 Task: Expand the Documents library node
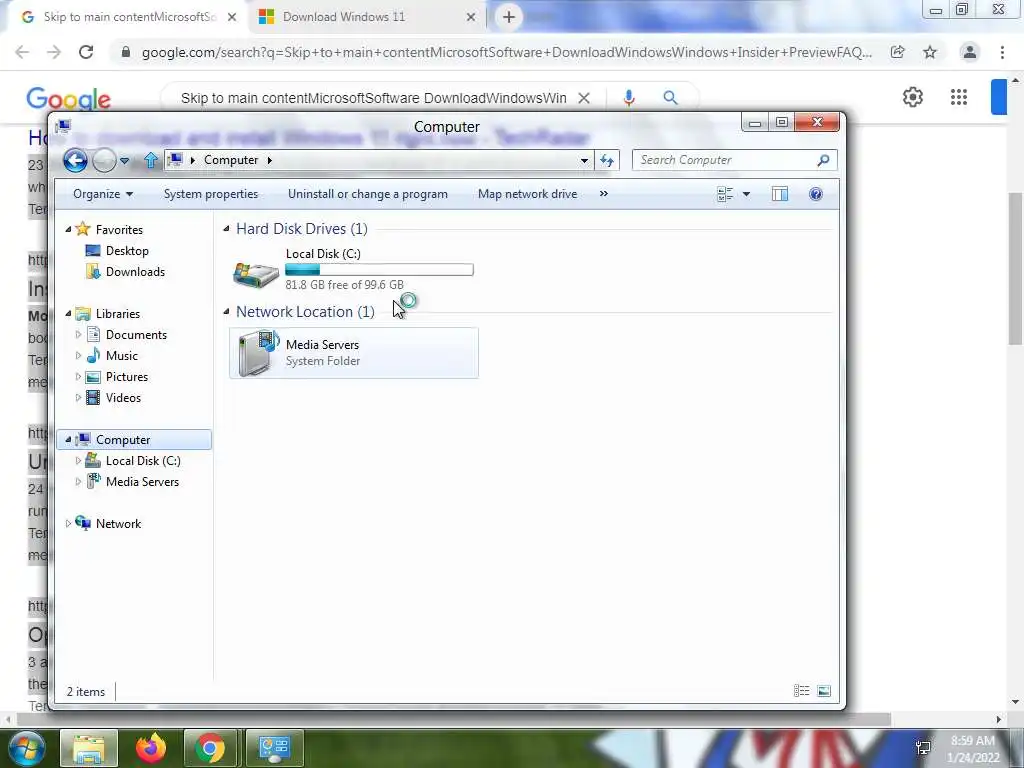(x=78, y=335)
